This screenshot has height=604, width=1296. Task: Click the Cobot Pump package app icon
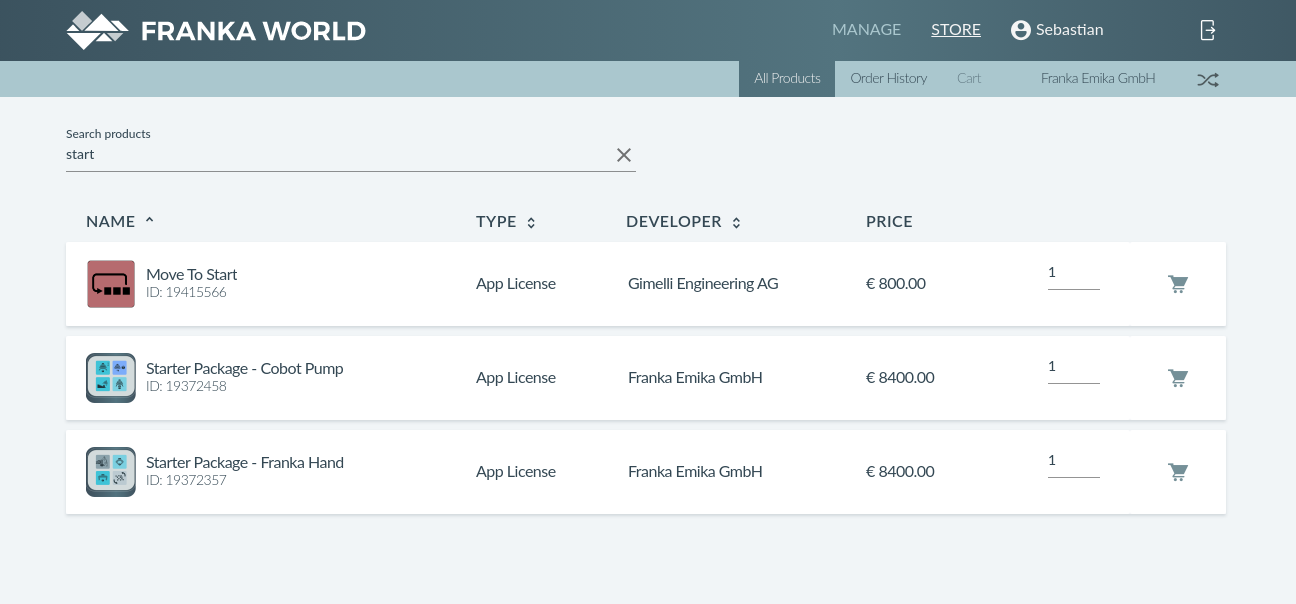[x=111, y=378]
